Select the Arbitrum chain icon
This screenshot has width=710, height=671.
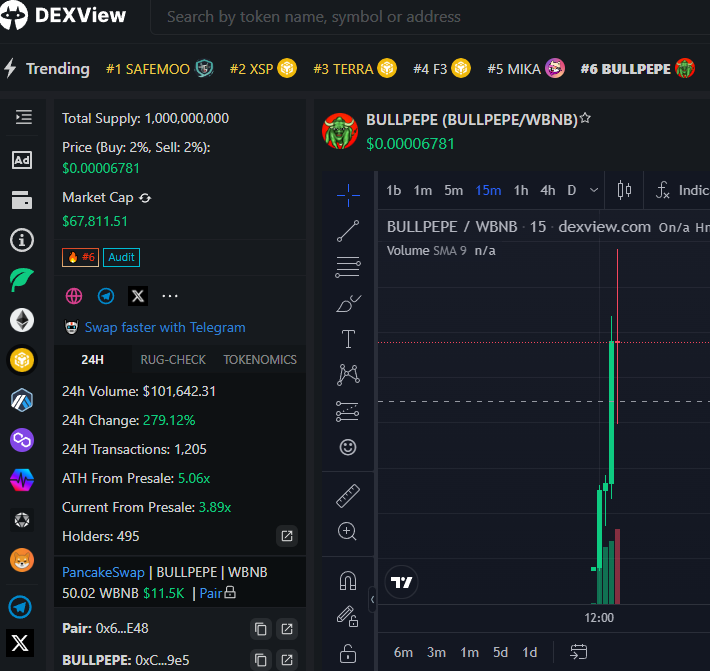pos(22,400)
